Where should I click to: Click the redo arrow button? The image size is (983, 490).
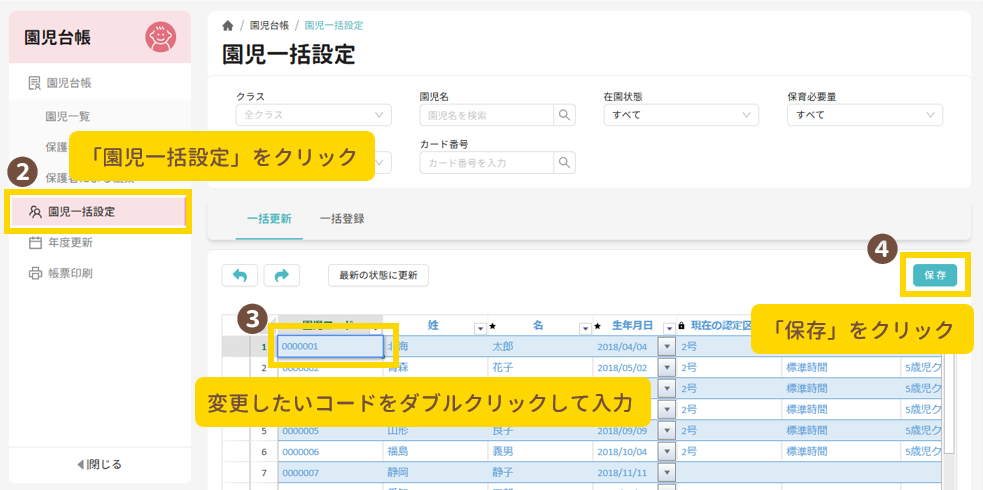click(x=281, y=275)
